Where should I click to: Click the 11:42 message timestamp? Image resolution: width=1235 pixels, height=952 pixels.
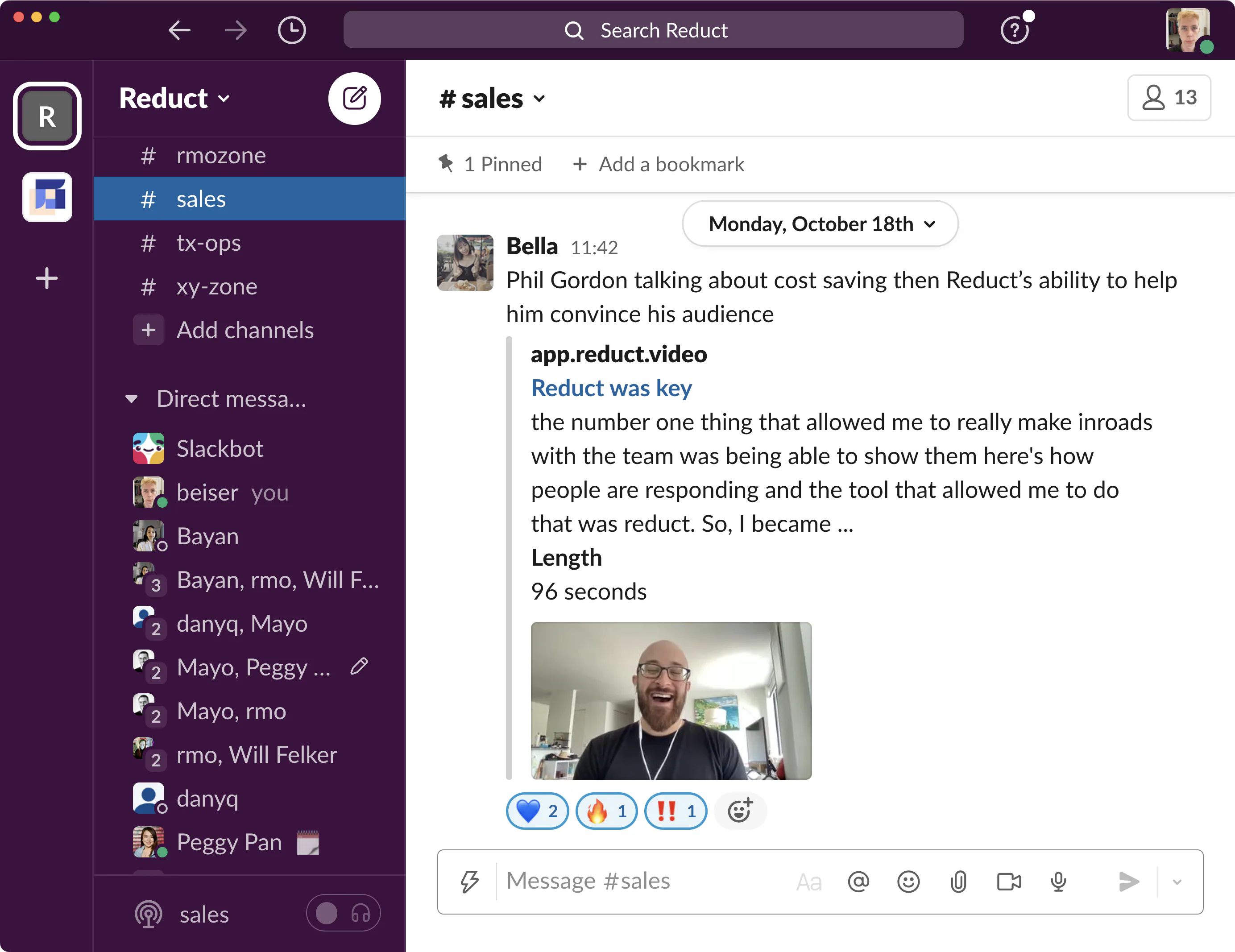click(594, 248)
